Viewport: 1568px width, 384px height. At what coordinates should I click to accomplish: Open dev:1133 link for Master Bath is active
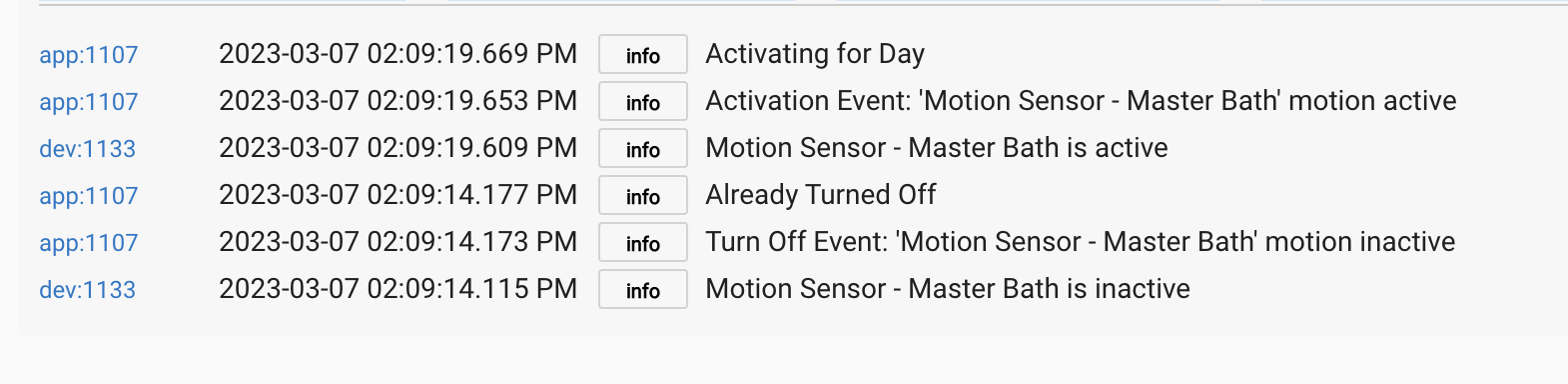tap(87, 149)
